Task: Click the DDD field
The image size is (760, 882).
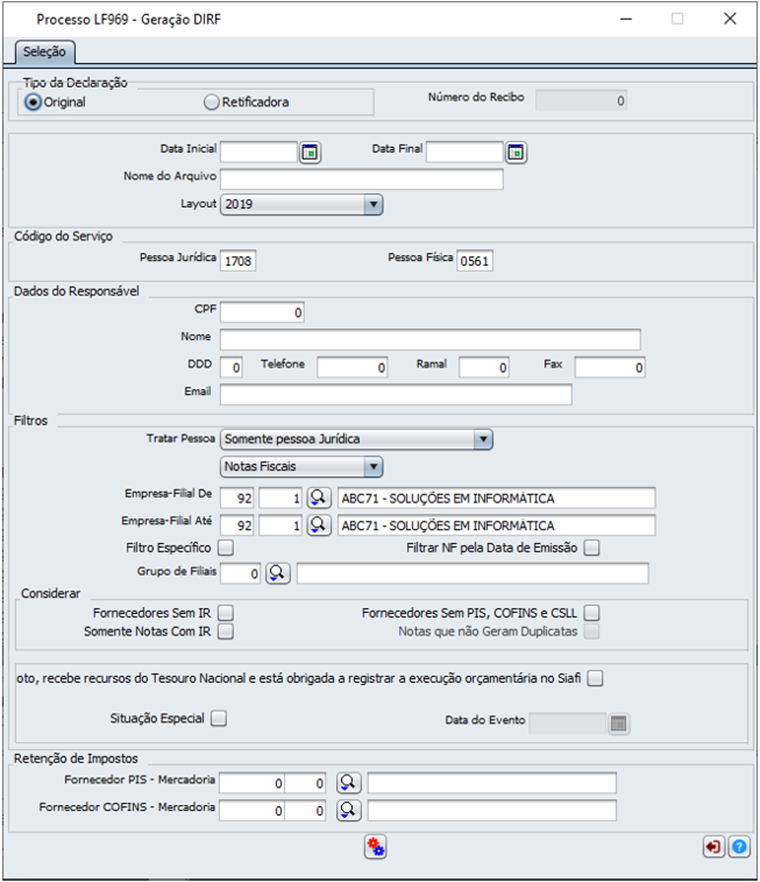Action: 231,368
